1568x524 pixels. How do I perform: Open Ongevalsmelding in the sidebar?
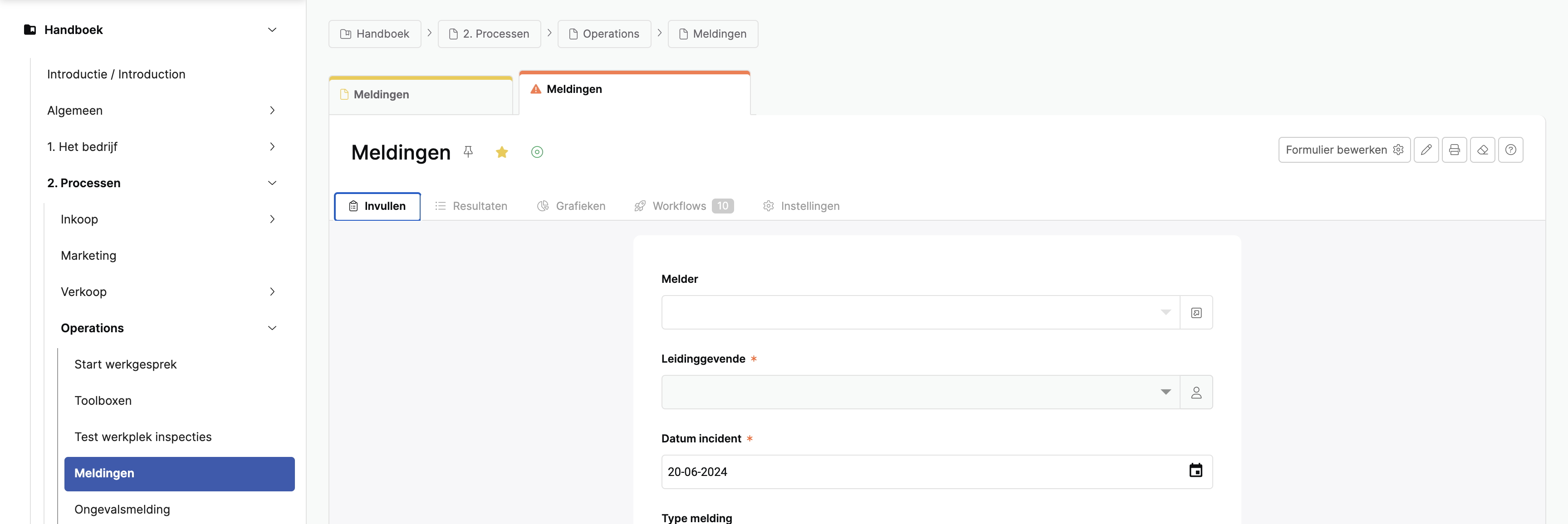122,509
